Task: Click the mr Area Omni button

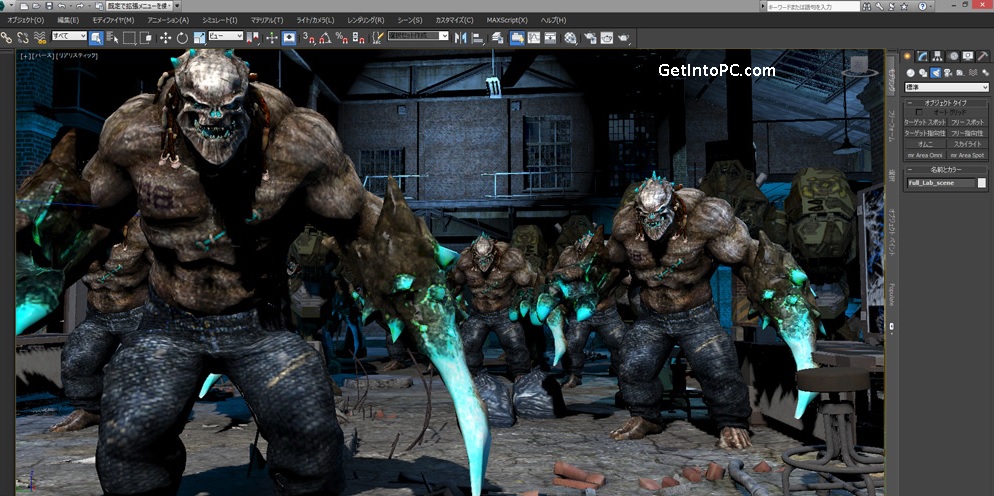Action: 926,155
